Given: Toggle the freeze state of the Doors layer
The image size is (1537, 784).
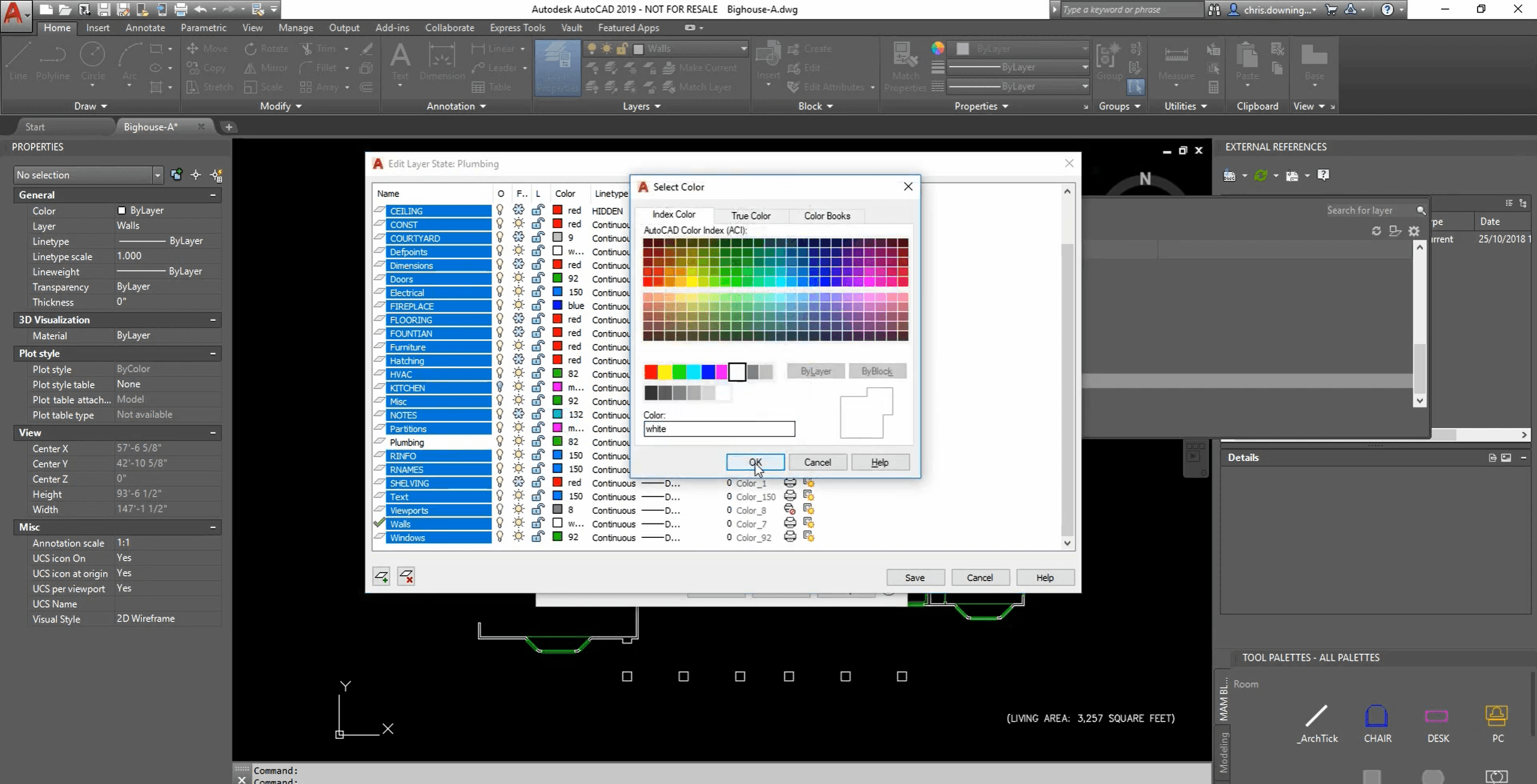Looking at the screenshot, I should tap(518, 279).
